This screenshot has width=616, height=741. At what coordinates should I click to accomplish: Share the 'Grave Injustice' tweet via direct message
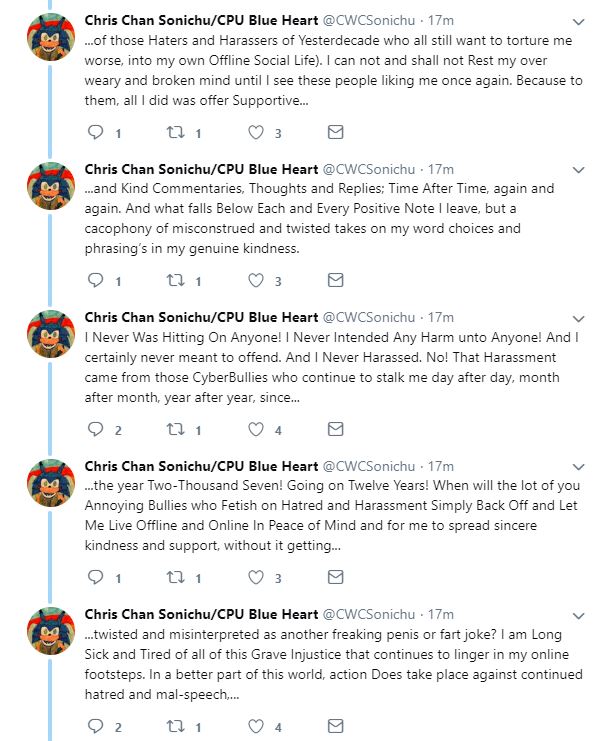pos(335,726)
